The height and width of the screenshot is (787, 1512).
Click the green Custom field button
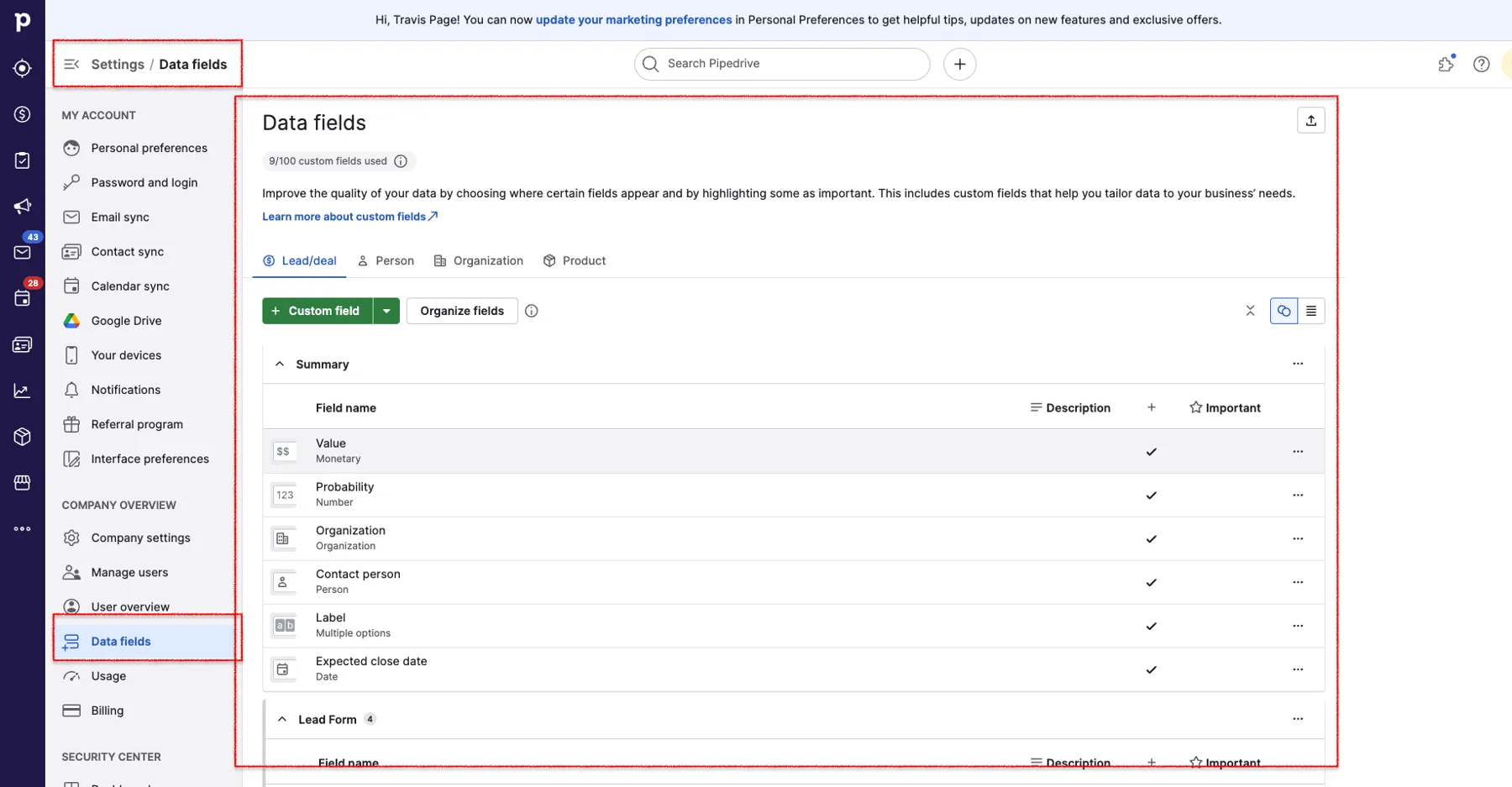(318, 311)
